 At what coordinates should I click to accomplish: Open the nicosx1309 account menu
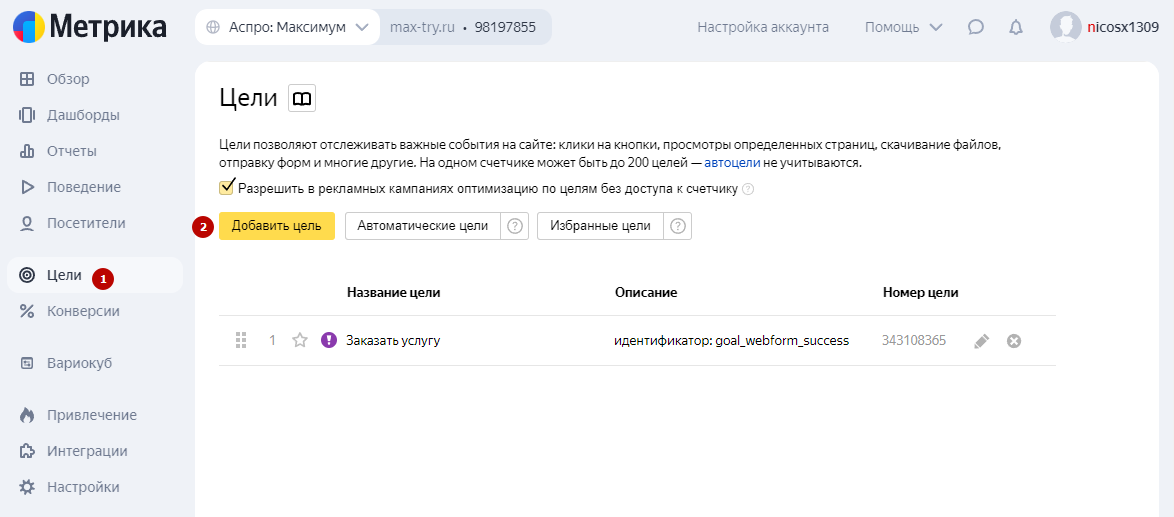coord(1123,27)
